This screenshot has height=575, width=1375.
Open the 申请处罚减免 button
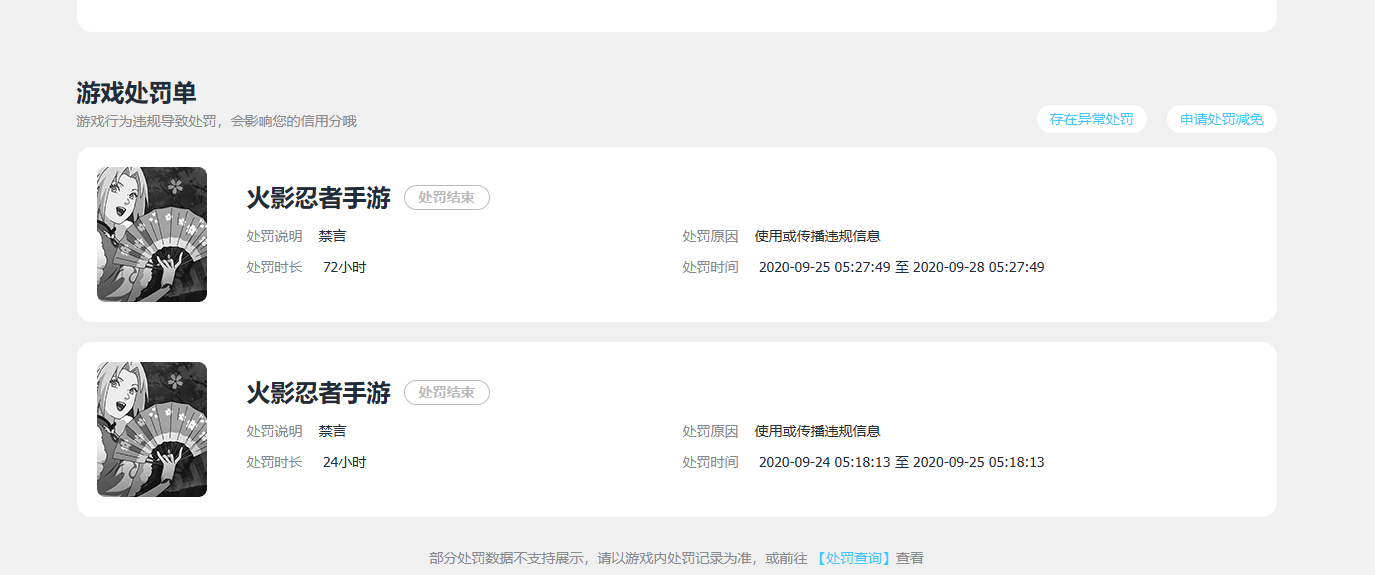click(1222, 119)
